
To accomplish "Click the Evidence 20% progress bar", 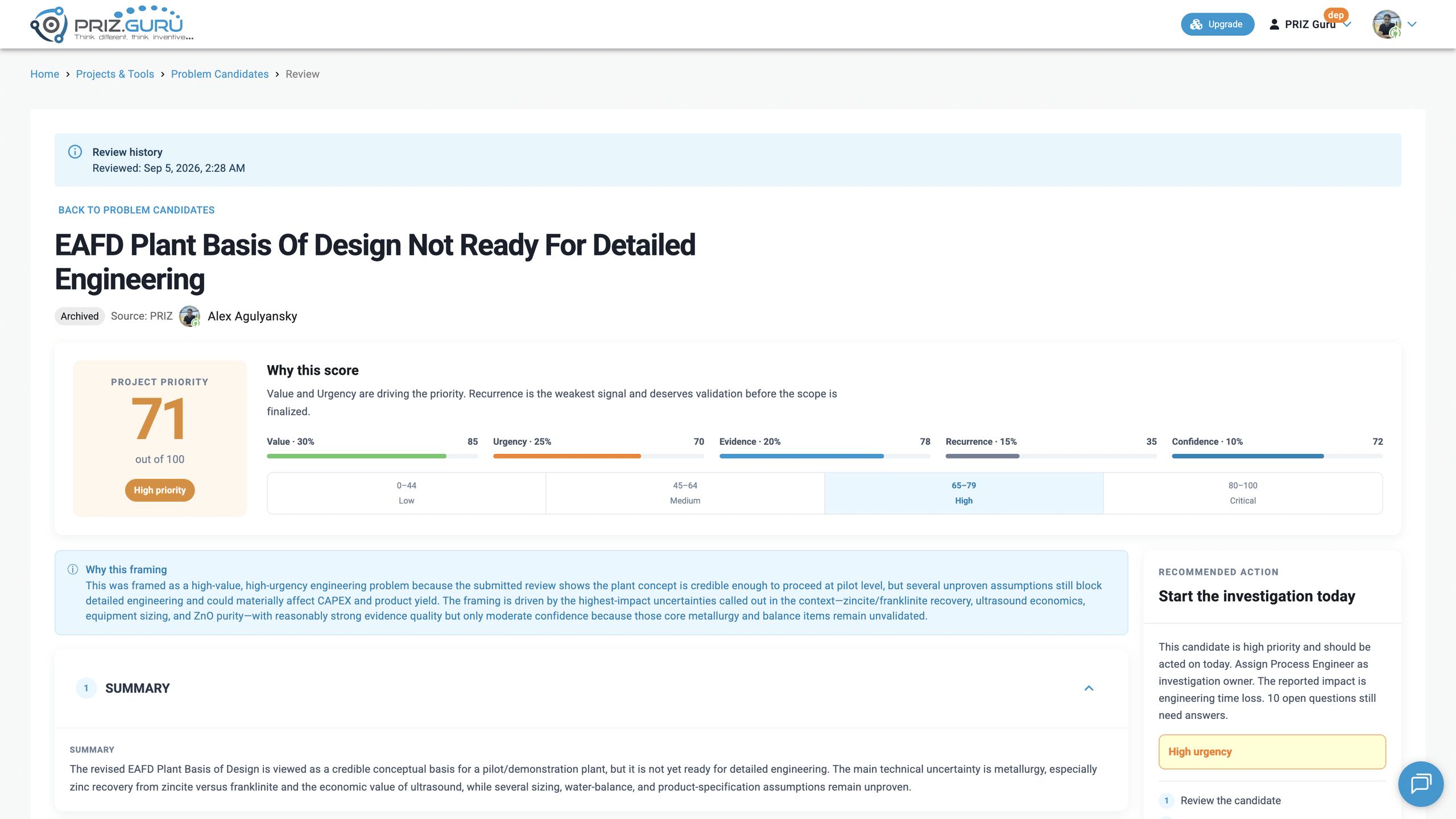I will (x=825, y=456).
